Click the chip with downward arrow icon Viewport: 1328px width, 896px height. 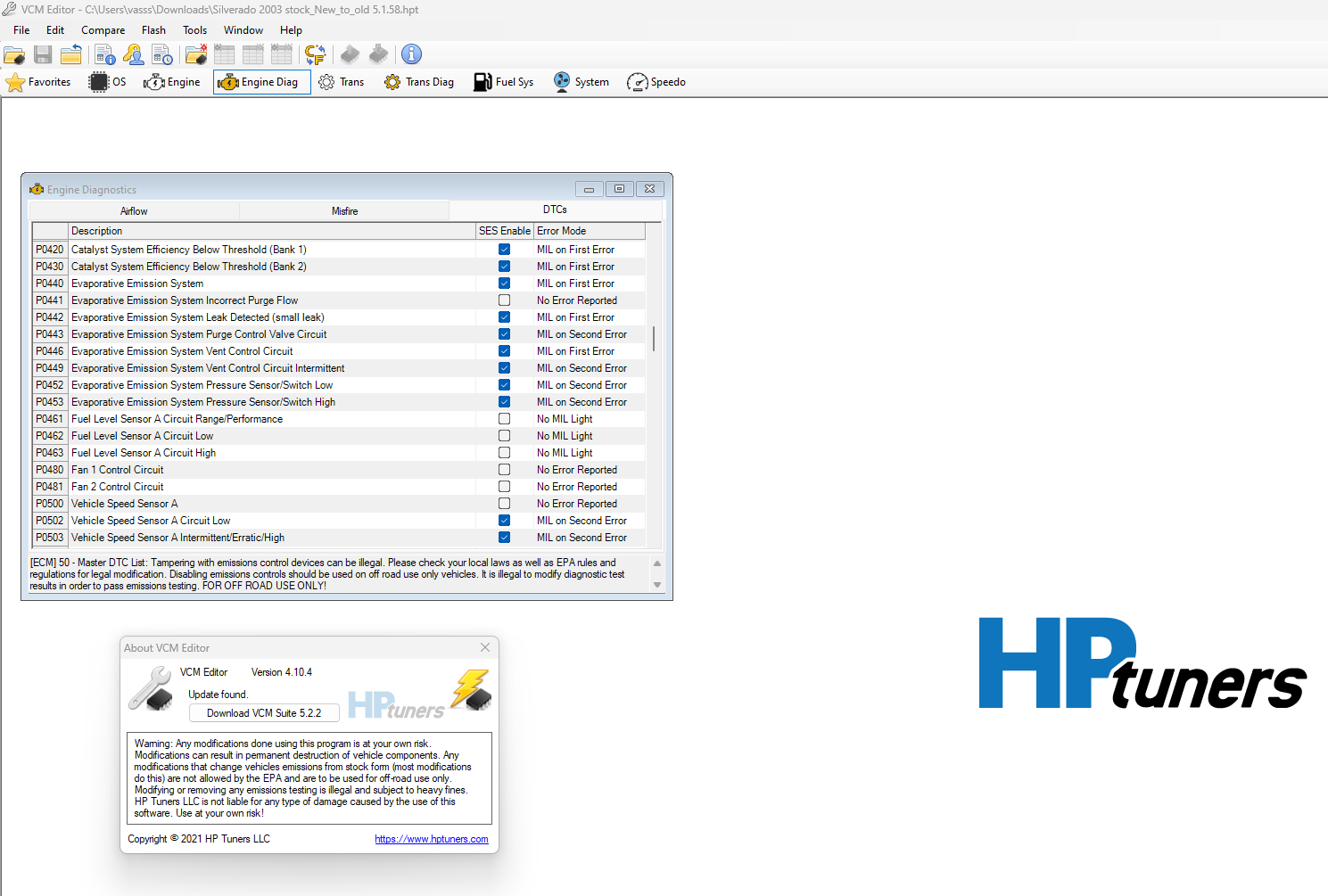[x=378, y=54]
